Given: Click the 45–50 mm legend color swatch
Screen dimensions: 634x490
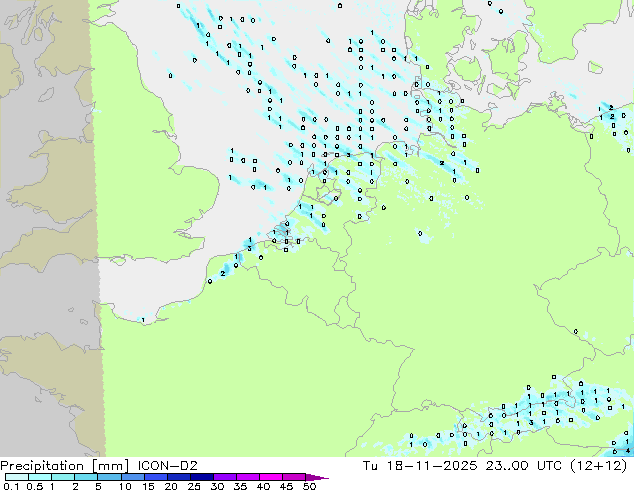Looking at the screenshot, I should (x=294, y=477).
